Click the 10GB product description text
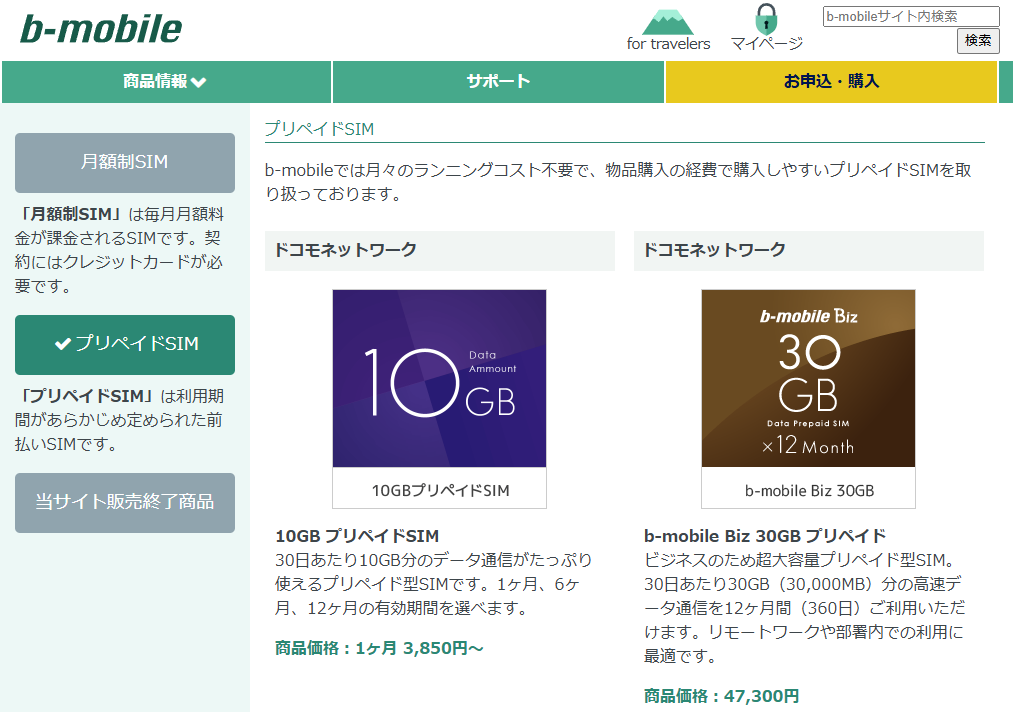This screenshot has height=712, width=1013. 433,584
